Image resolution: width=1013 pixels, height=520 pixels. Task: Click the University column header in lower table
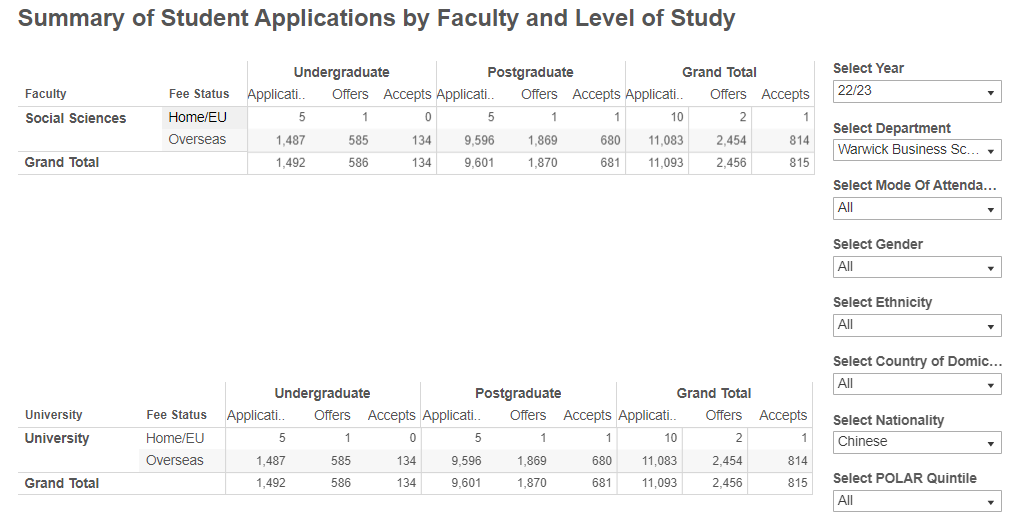[54, 415]
